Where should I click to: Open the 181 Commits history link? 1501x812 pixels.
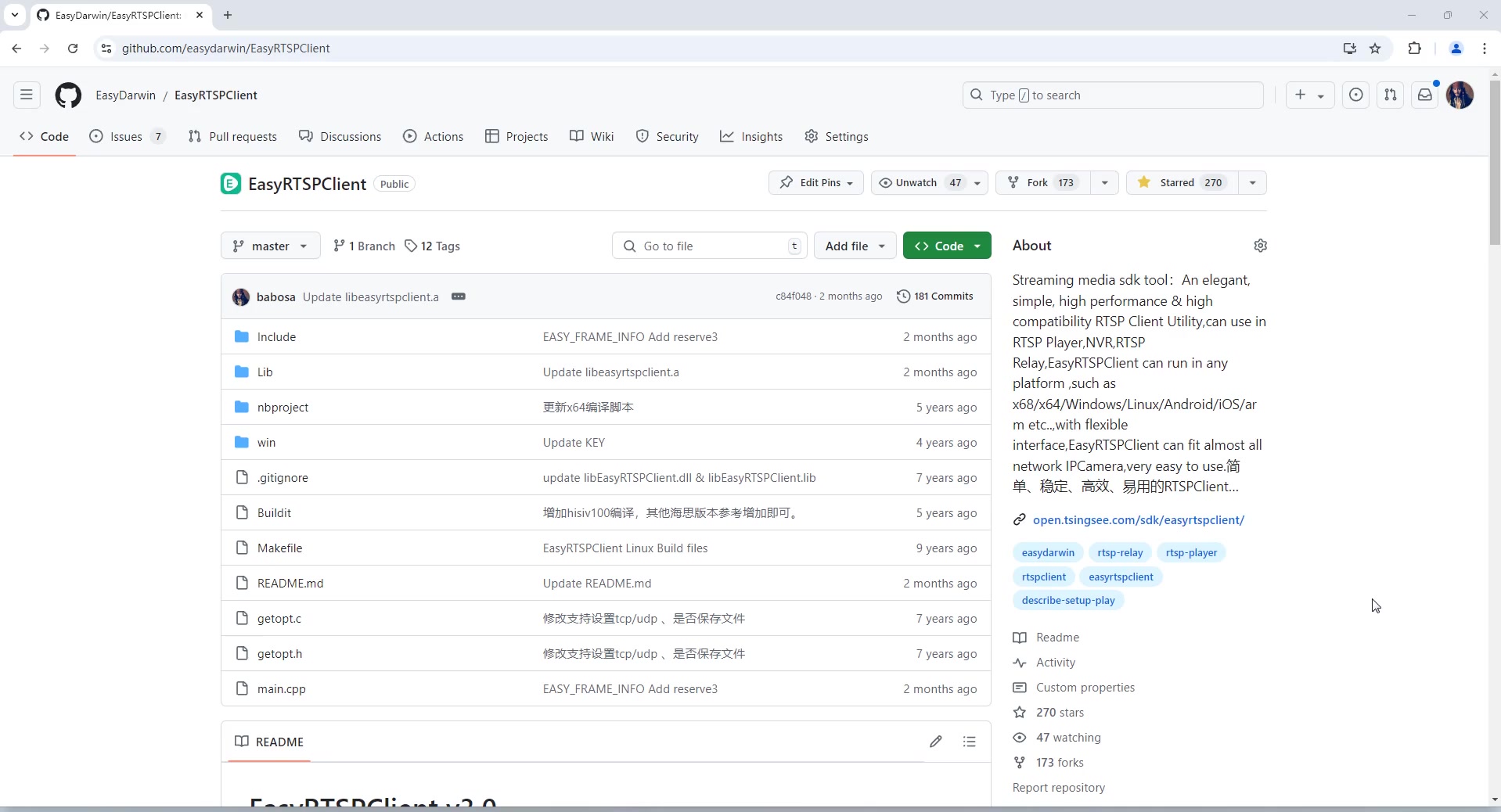coord(935,296)
